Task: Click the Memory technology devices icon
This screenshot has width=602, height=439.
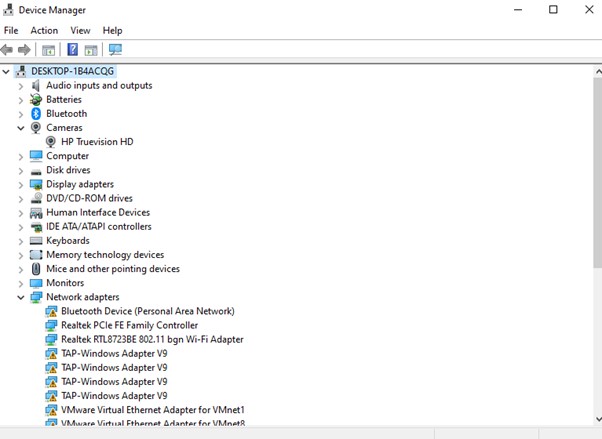Action: click(36, 255)
